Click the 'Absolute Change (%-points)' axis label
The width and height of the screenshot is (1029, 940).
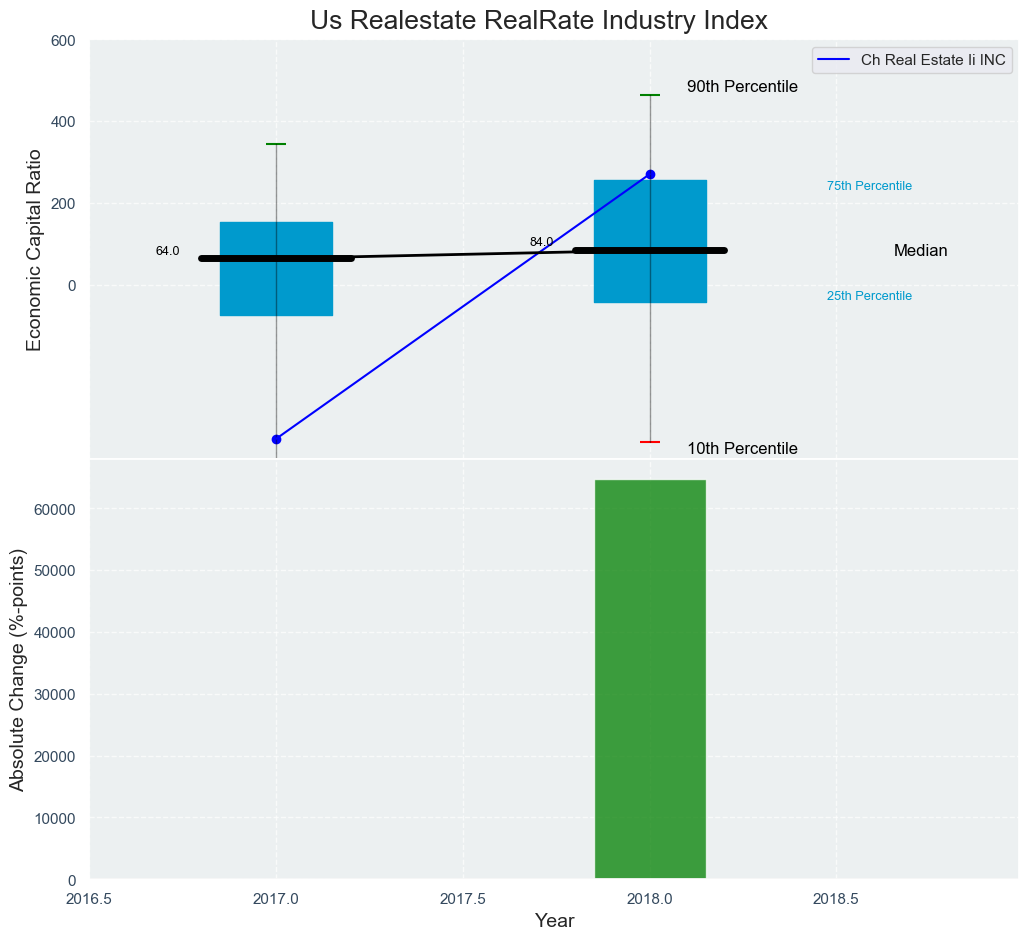tap(17, 670)
